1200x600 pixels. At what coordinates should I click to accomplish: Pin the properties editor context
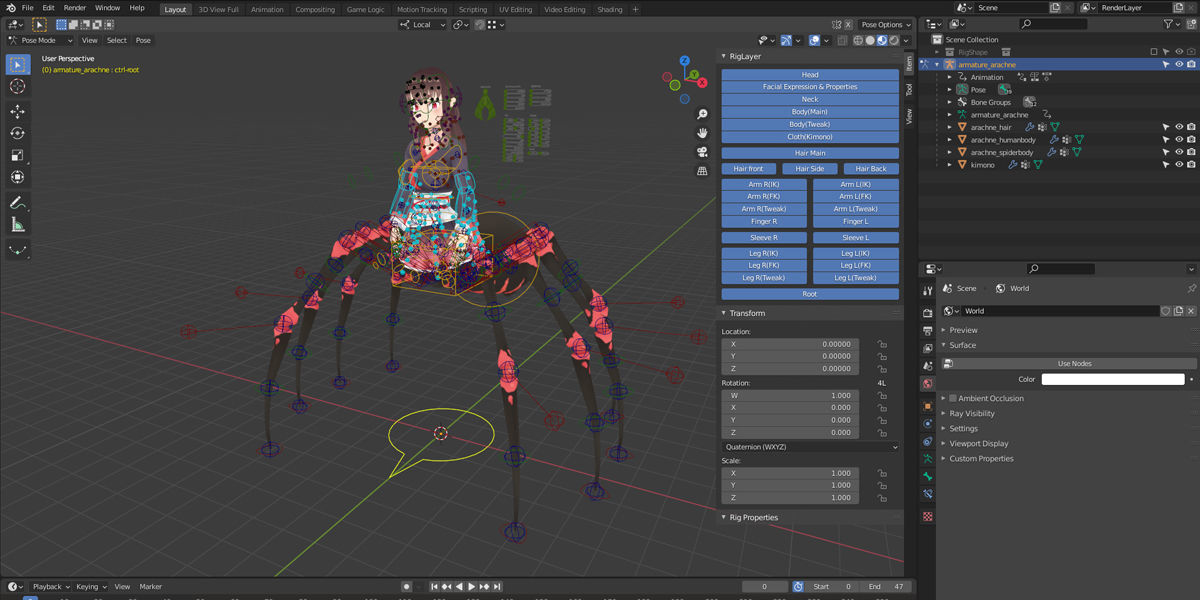tap(1191, 288)
